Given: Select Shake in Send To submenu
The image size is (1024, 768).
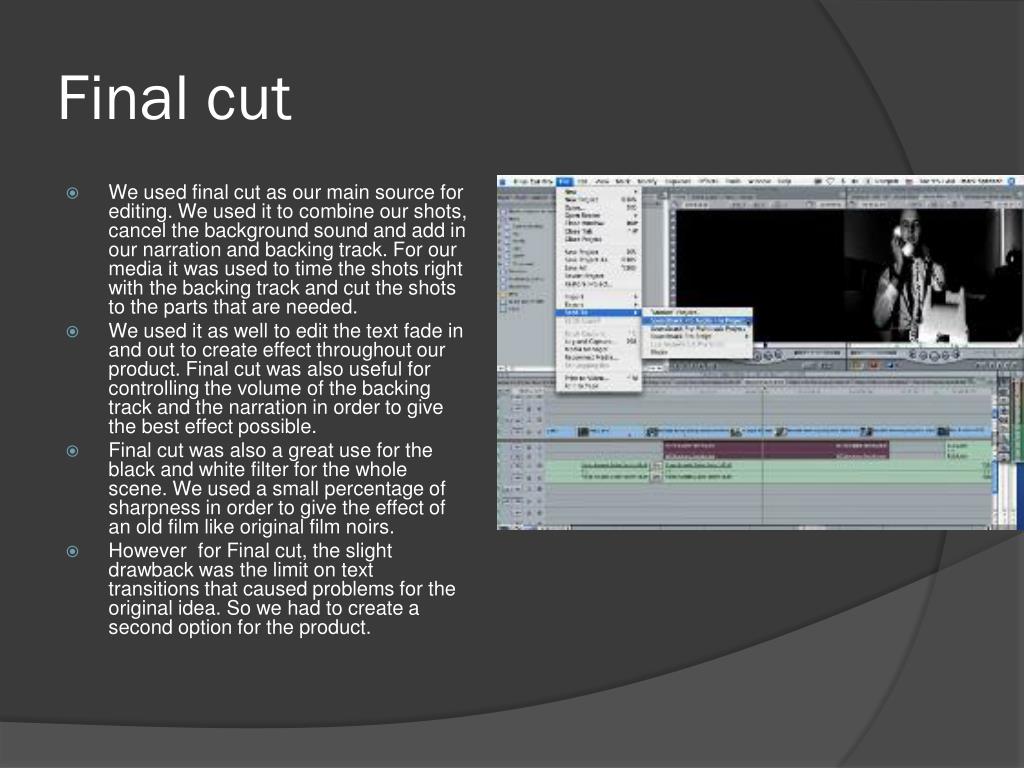Looking at the screenshot, I should (697, 352).
